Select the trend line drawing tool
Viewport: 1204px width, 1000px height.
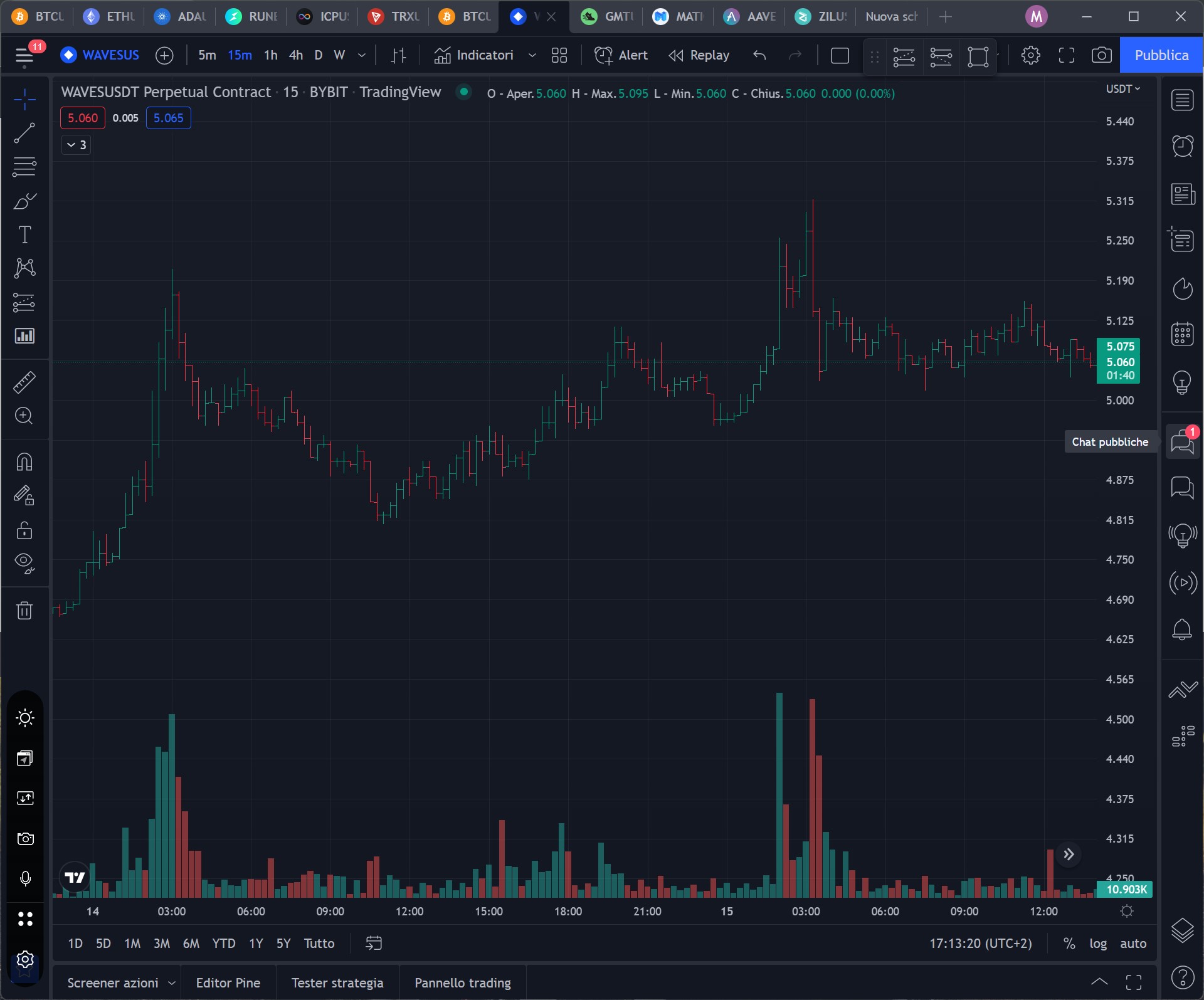point(24,133)
